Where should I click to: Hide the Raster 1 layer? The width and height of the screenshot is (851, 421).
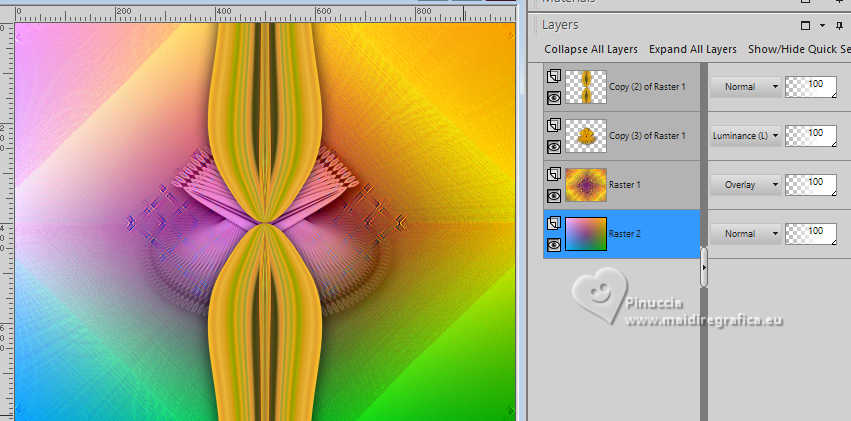(554, 196)
